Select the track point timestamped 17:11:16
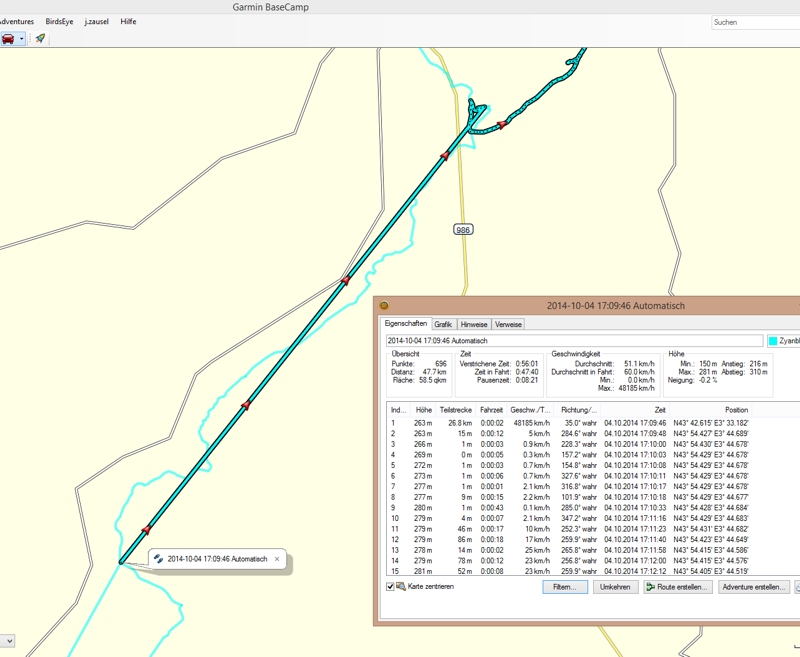The height and width of the screenshot is (657, 800). (x=569, y=518)
